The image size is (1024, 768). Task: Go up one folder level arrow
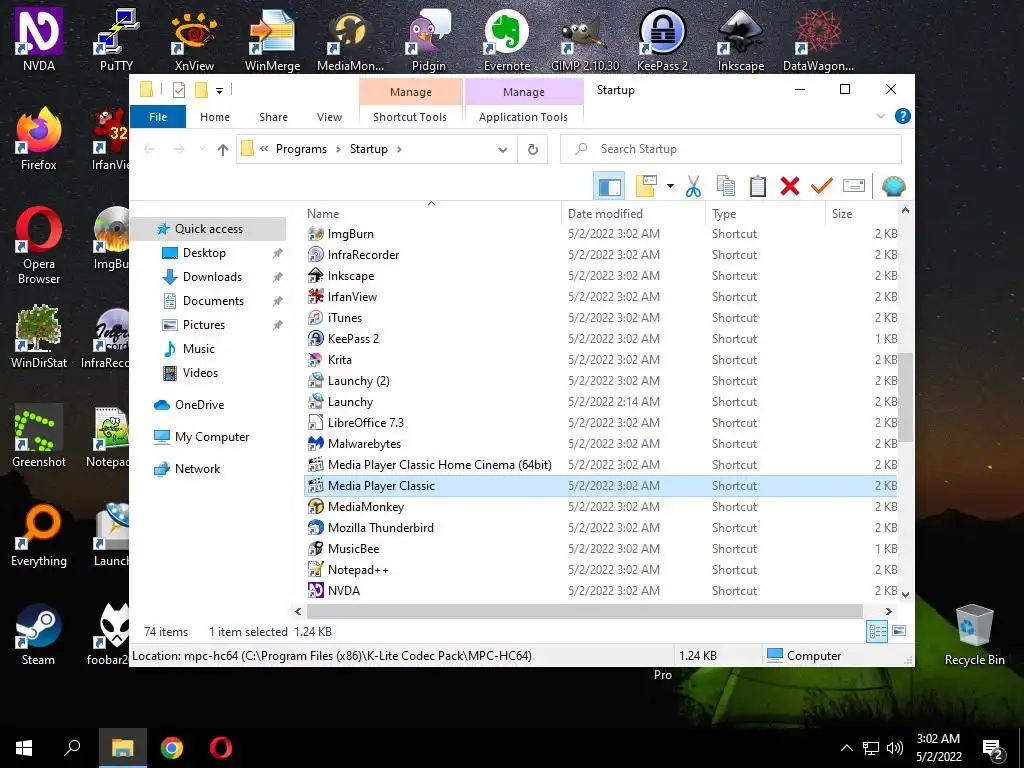[x=223, y=150]
